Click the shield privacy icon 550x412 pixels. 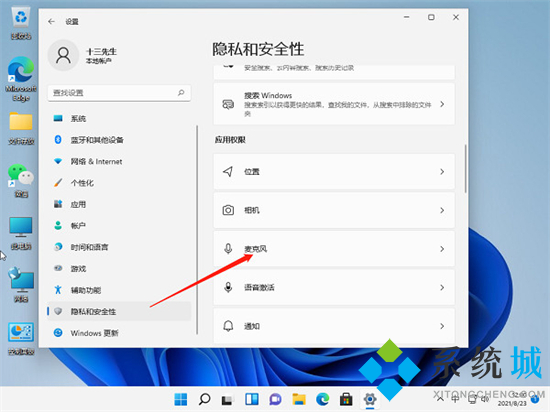point(58,311)
